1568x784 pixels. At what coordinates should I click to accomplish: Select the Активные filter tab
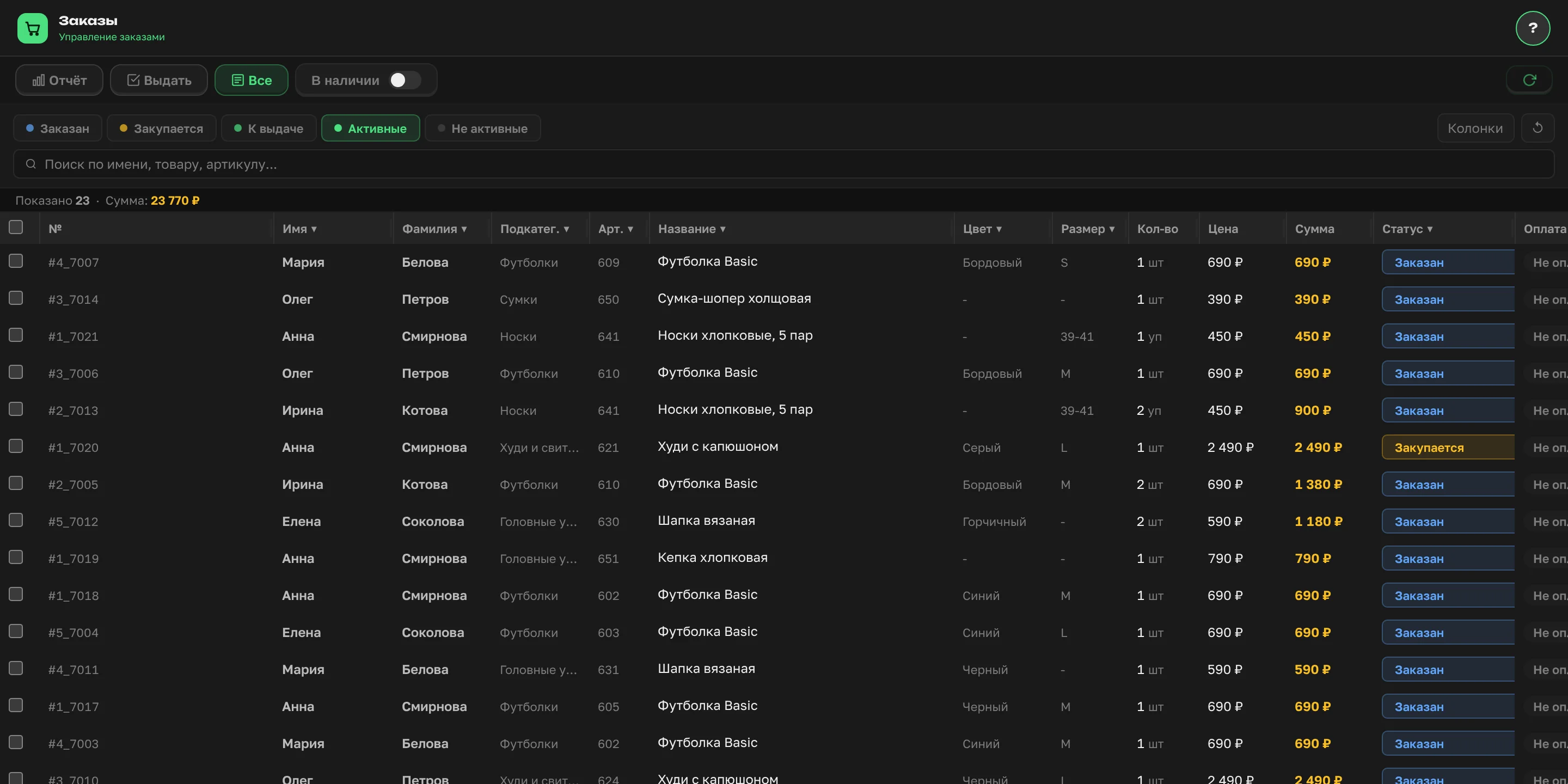point(371,128)
